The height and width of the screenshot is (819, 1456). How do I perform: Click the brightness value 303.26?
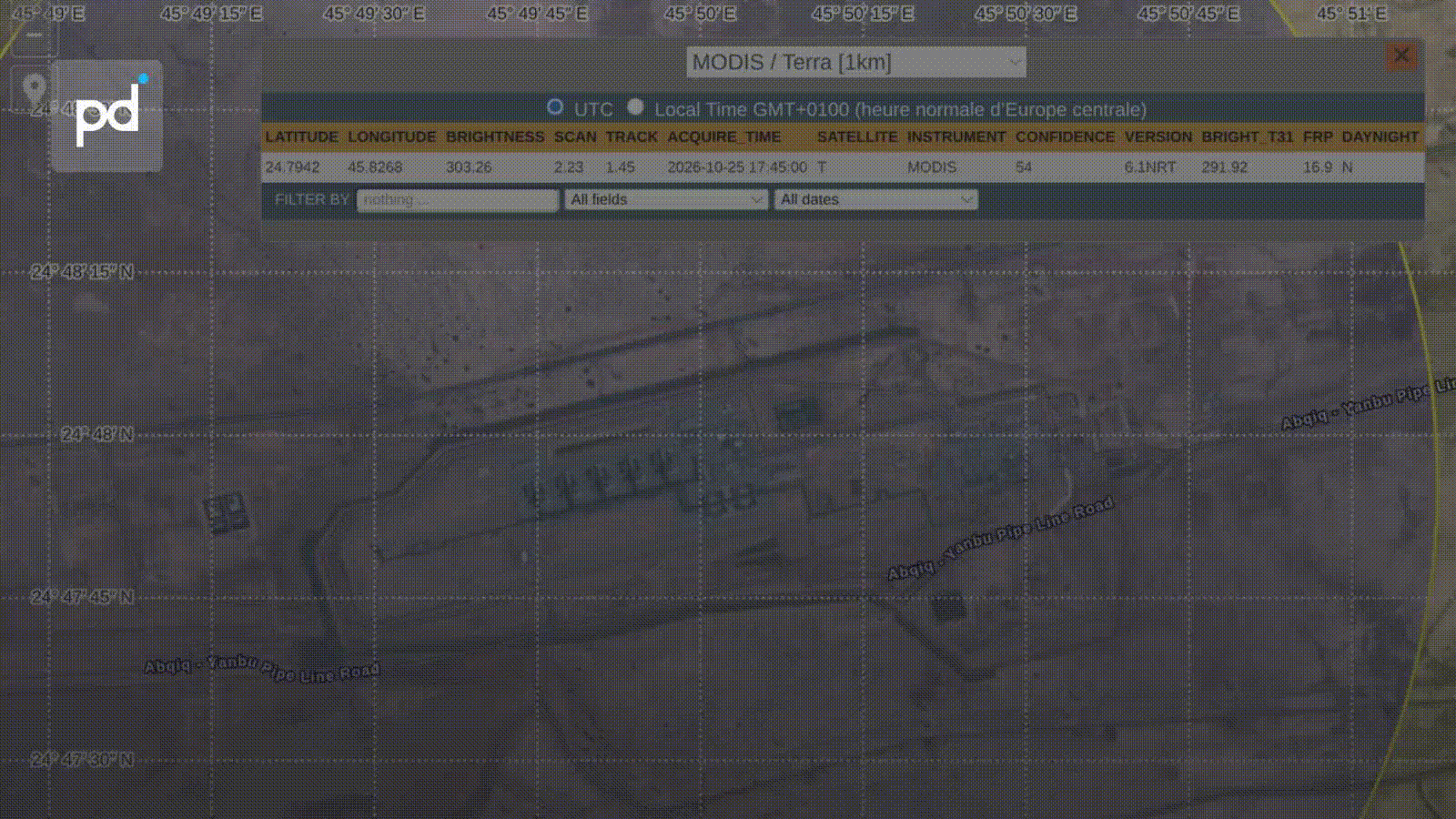click(469, 167)
